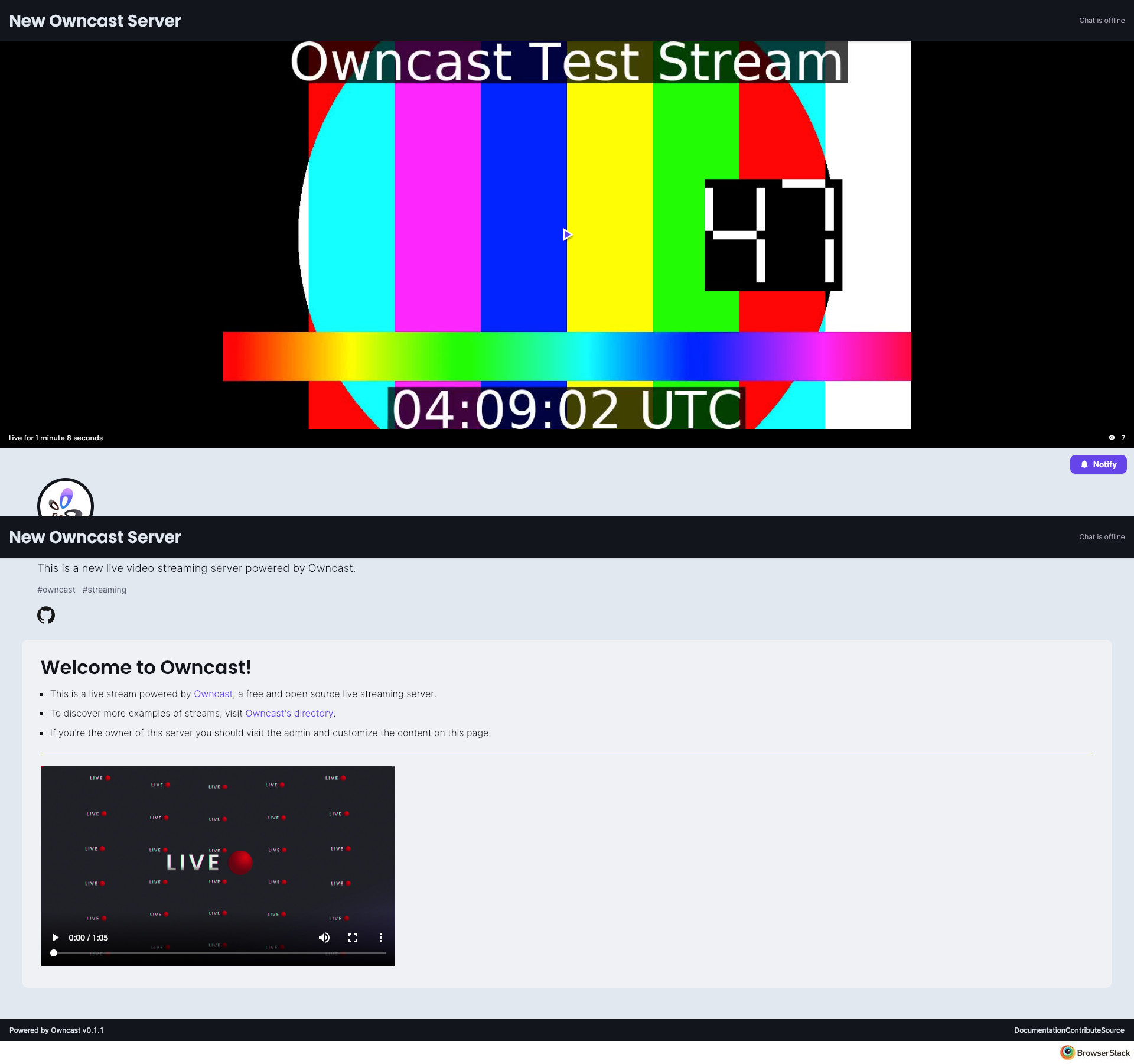The image size is (1134, 1064).
Task: Enter fullscreen on the embedded video
Action: tap(353, 938)
